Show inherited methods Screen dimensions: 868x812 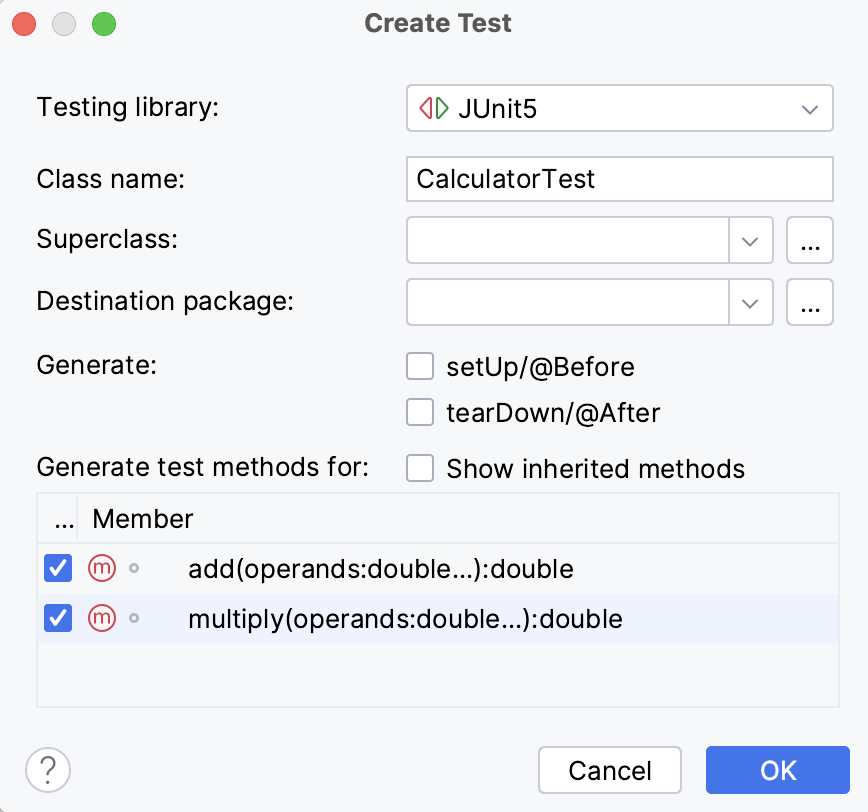(x=420, y=468)
